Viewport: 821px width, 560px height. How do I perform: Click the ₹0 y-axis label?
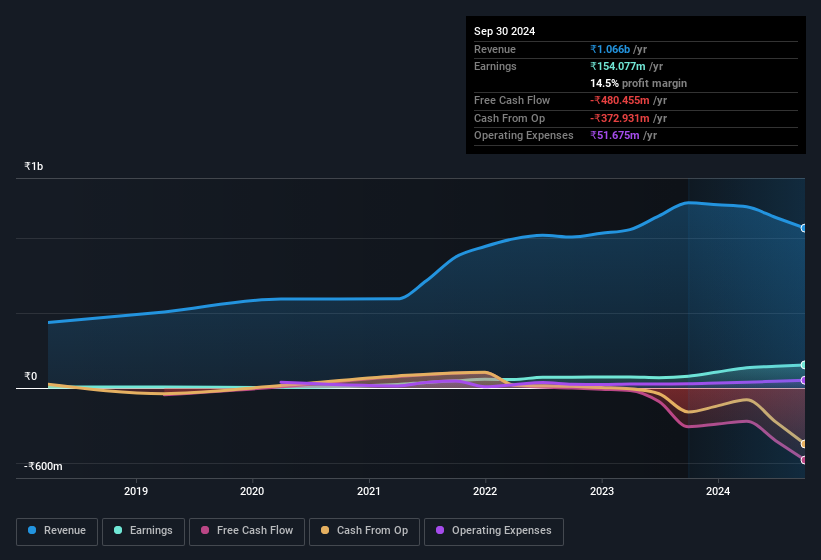(30, 376)
